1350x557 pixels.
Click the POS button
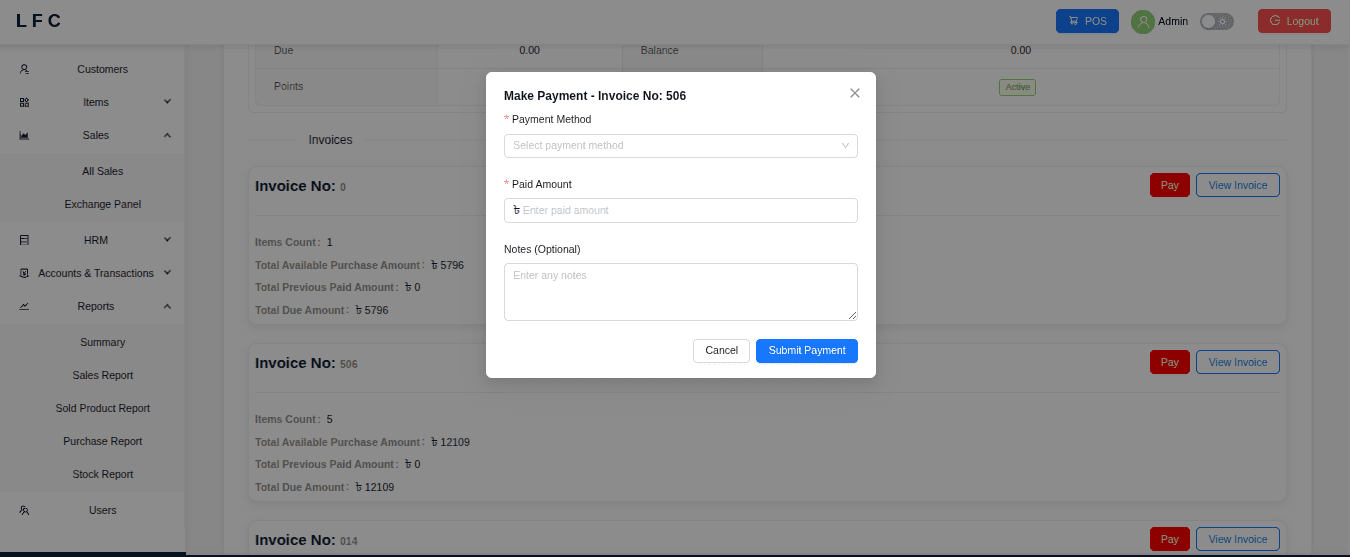point(1087,21)
